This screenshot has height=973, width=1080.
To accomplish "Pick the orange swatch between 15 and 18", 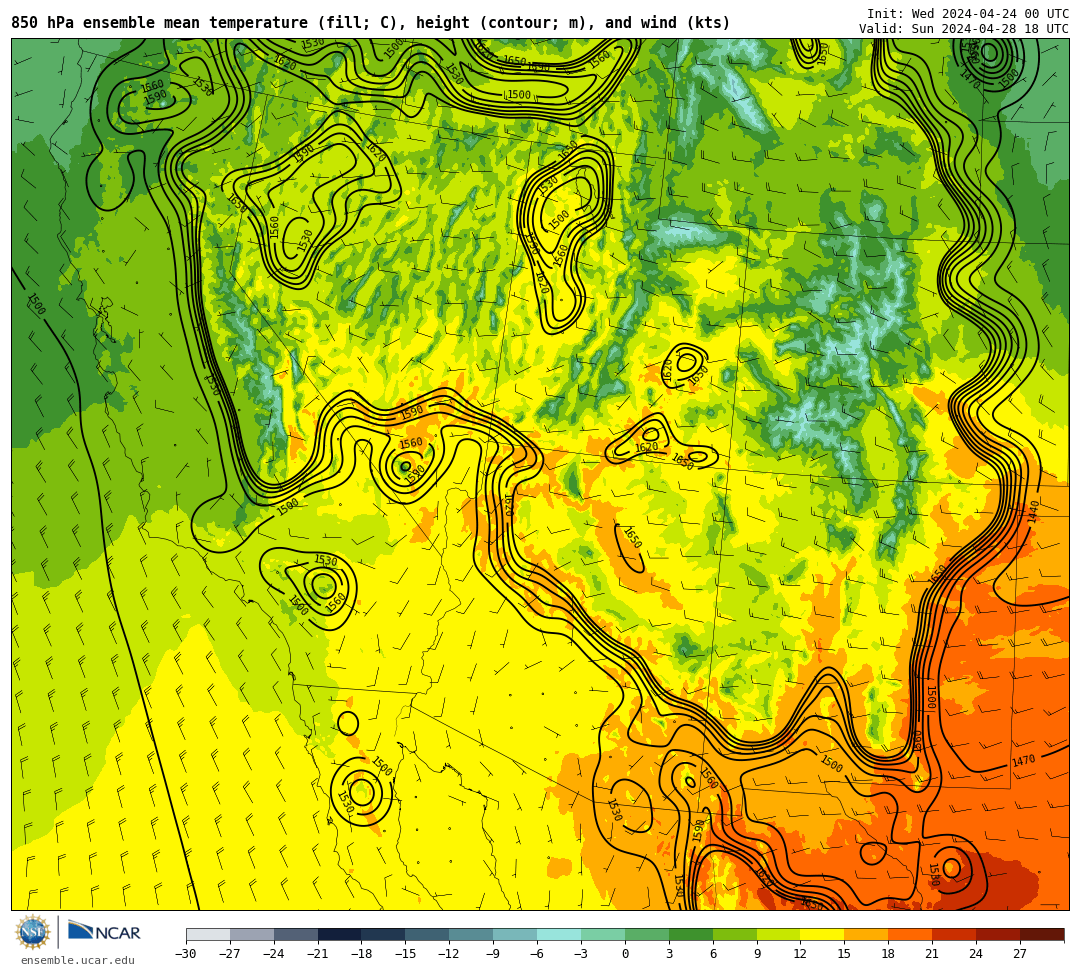I will [x=866, y=934].
